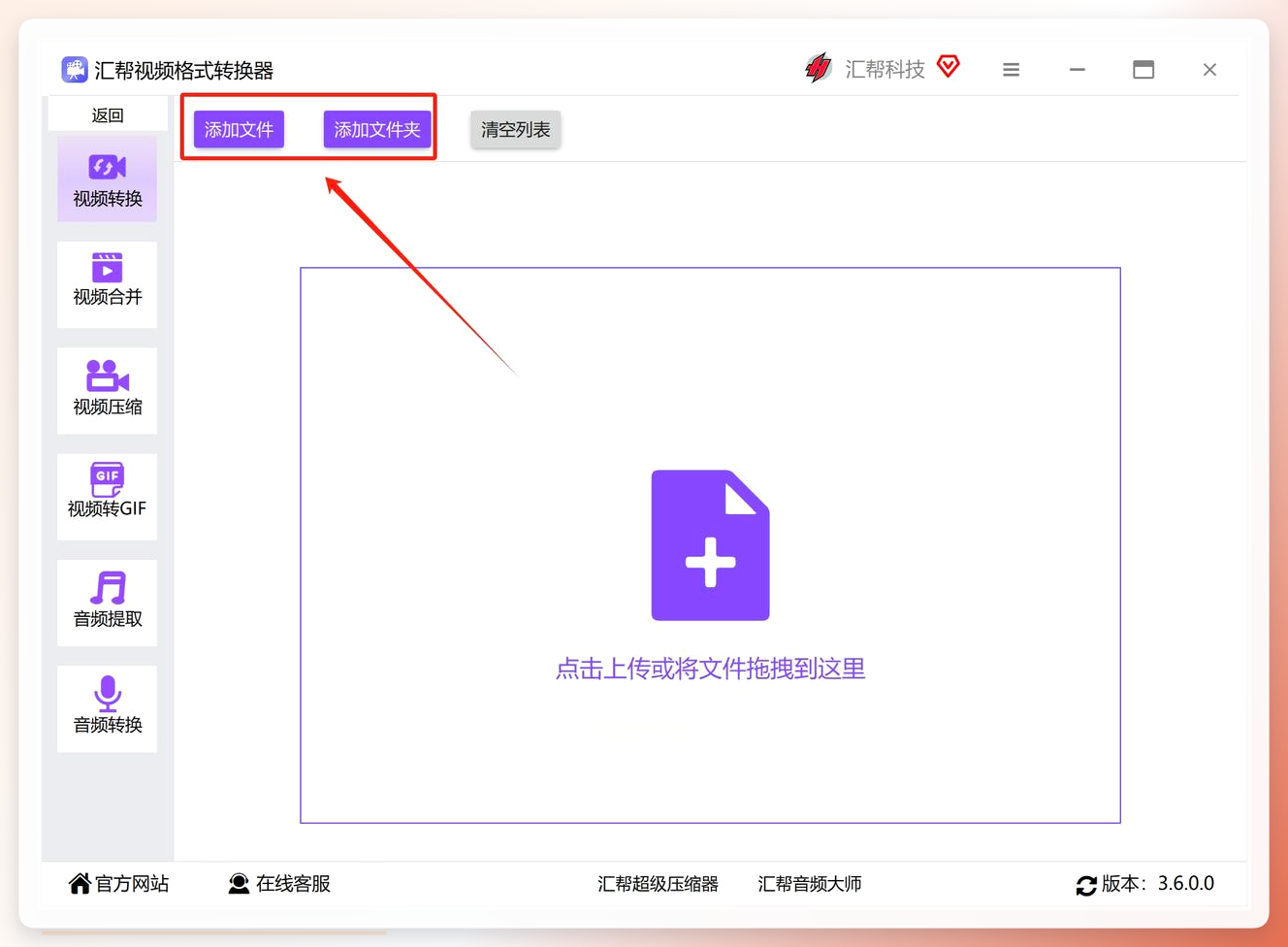Viewport: 1288px width, 947px height.
Task: Click the 汇帮视频格式转换器 window title
Action: pyautogui.click(x=183, y=70)
